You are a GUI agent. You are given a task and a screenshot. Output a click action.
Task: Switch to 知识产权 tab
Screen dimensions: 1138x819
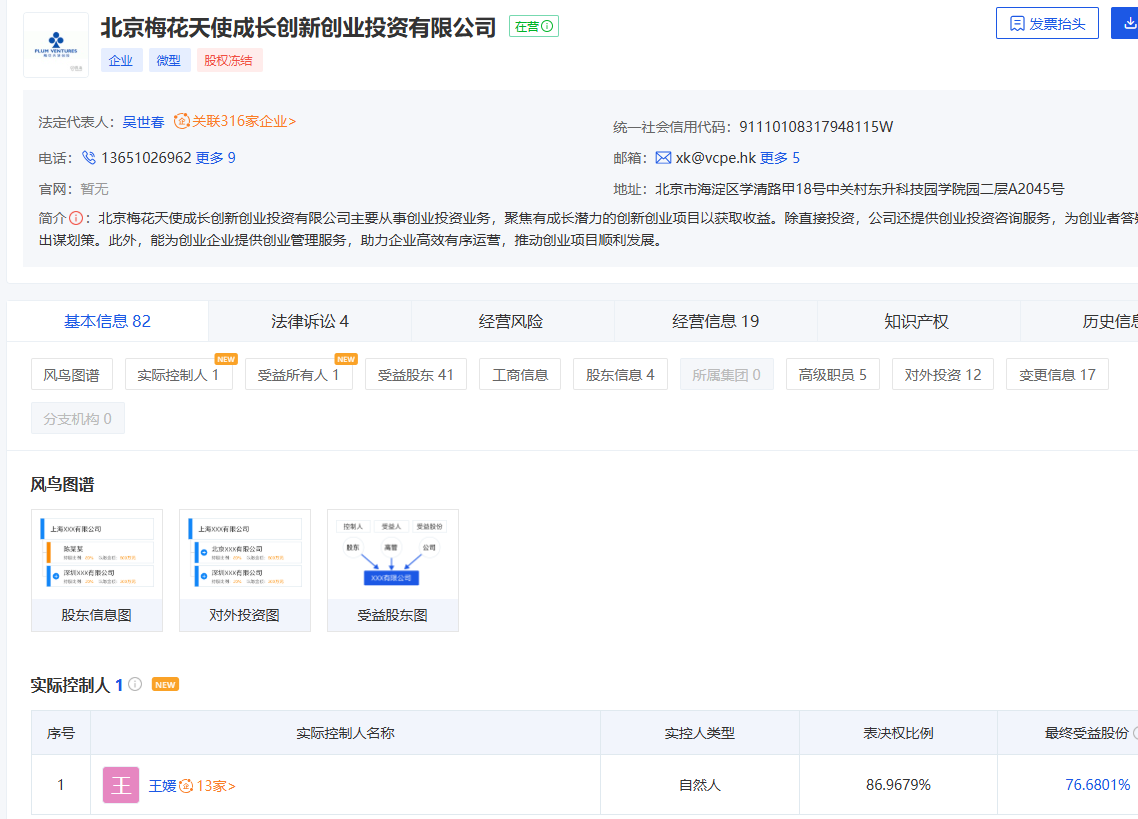[x=917, y=321]
